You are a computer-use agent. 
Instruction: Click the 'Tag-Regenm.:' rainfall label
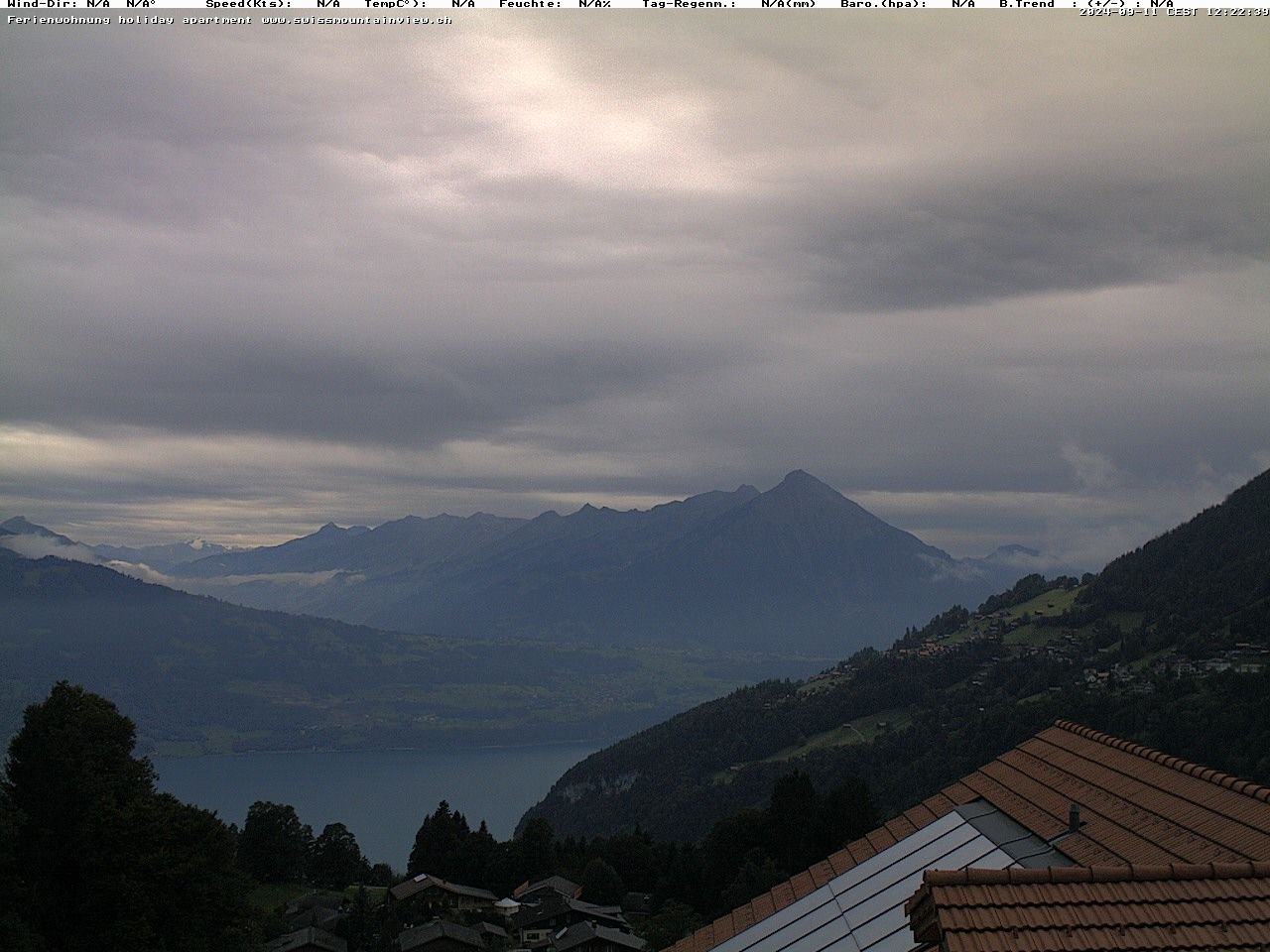[689, 4]
